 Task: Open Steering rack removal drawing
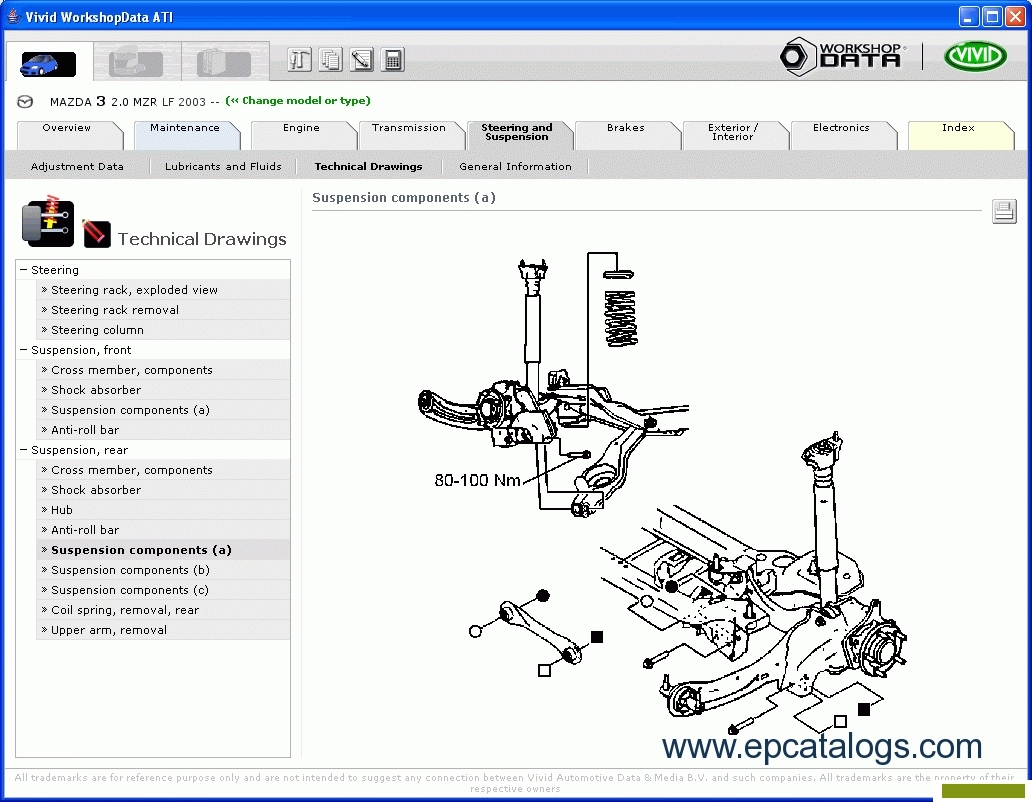(163, 310)
